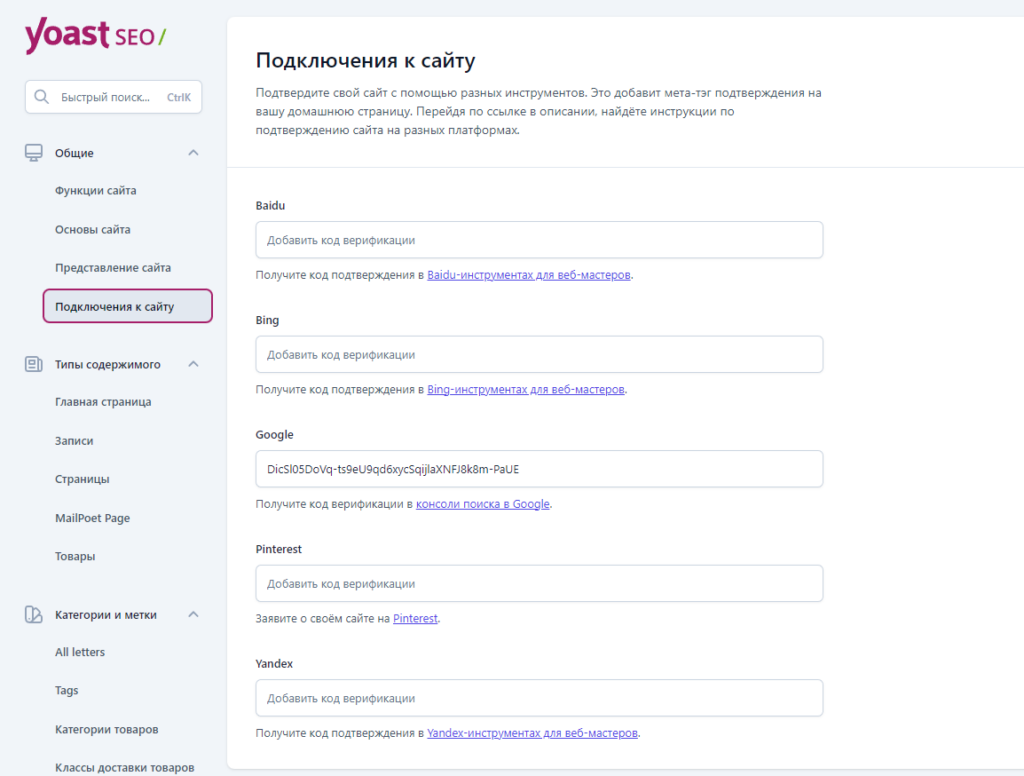Open Bing-инструментах для веб-мастеров link
This screenshot has width=1024, height=776.
(x=526, y=389)
